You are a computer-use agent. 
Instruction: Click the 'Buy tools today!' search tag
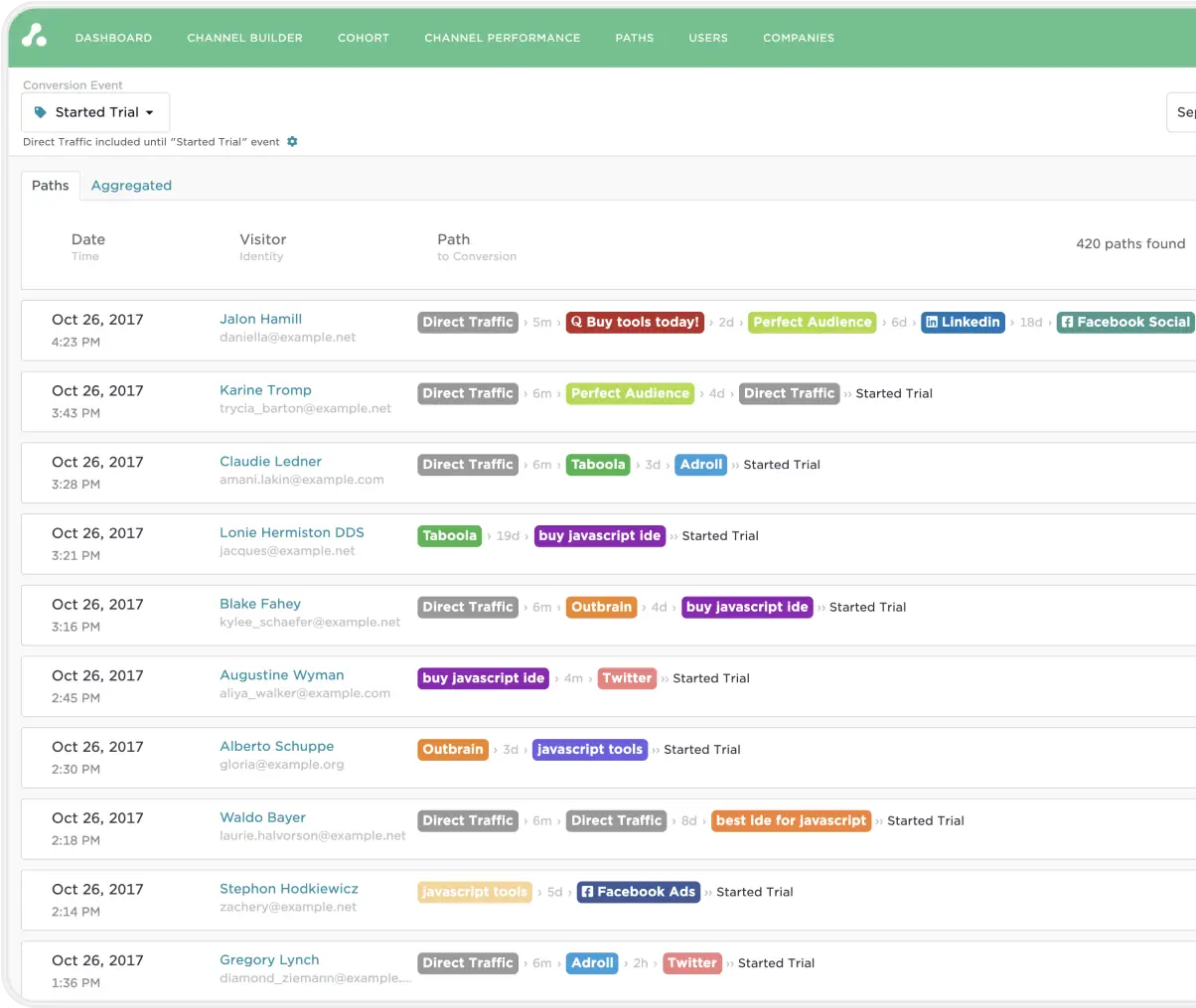[635, 322]
